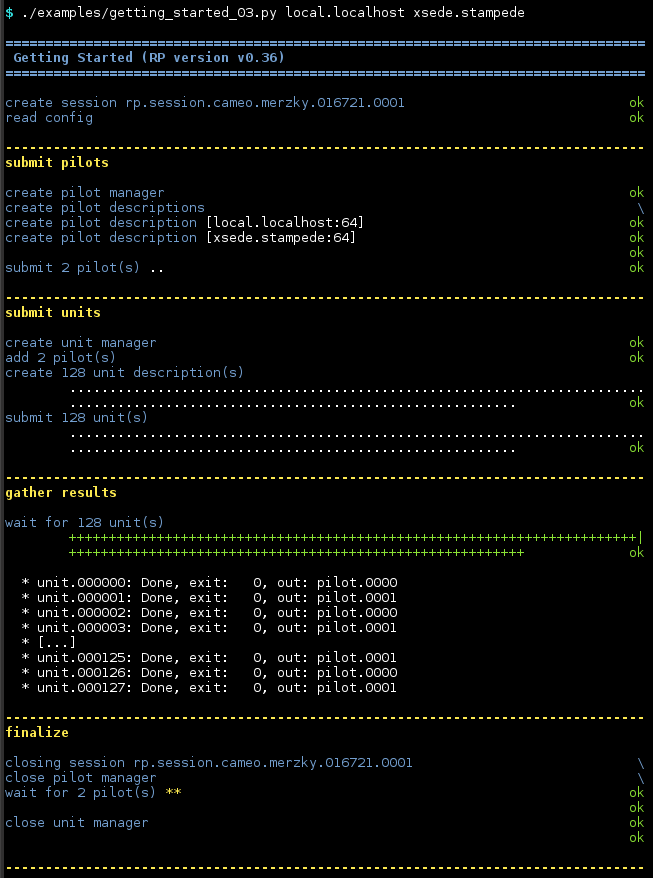Click the 'create pilot descriptions' line
The width and height of the screenshot is (653, 878).
(x=105, y=208)
